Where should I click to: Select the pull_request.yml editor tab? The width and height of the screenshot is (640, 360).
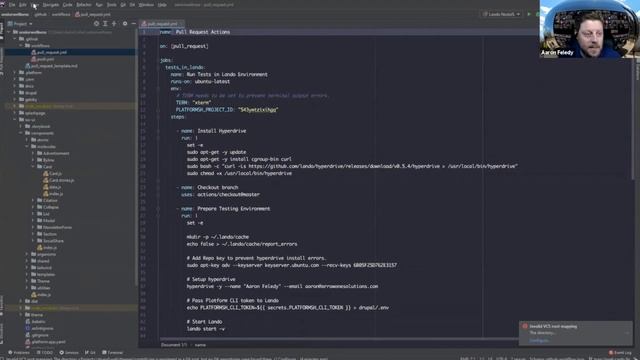[x=161, y=24]
